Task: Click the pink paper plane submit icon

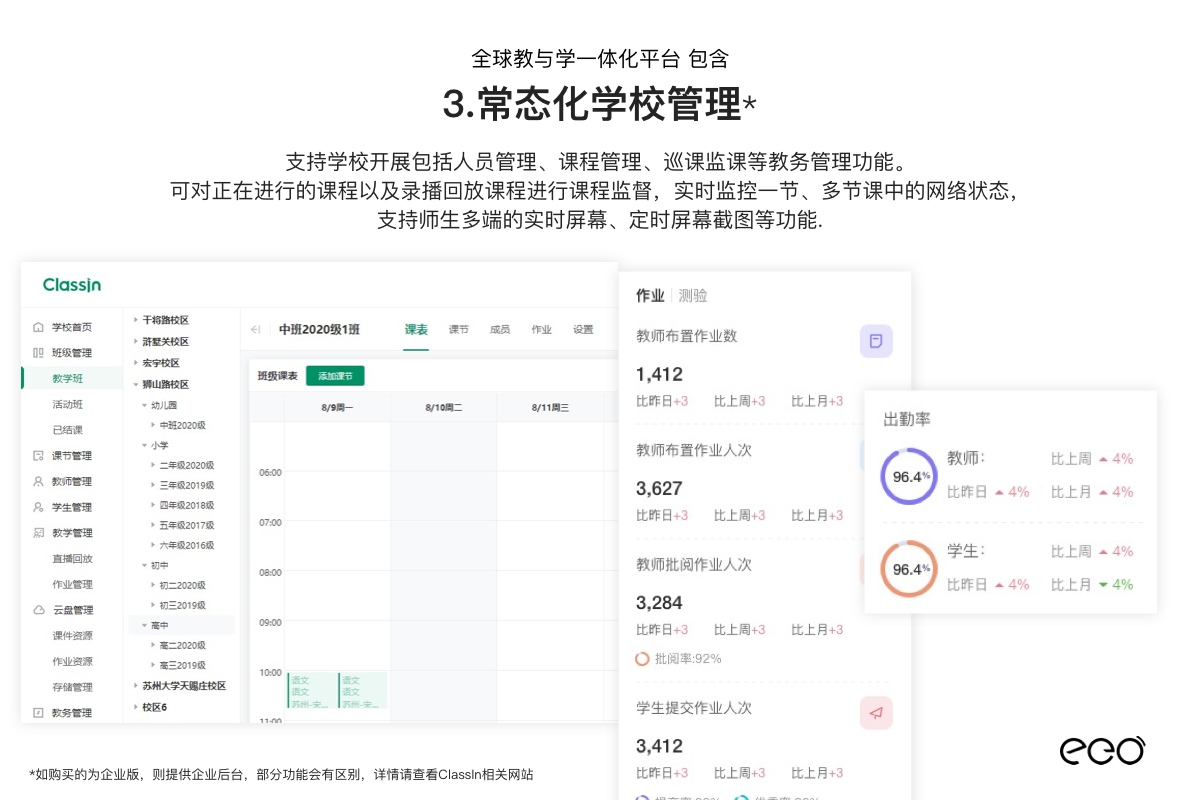Action: click(876, 713)
